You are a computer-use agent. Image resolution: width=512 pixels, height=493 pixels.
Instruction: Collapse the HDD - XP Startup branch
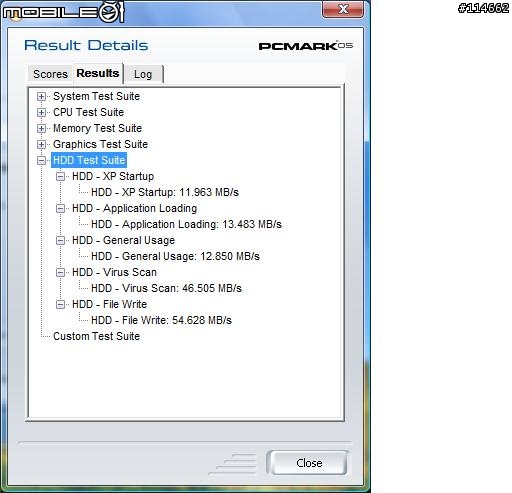pyautogui.click(x=60, y=177)
